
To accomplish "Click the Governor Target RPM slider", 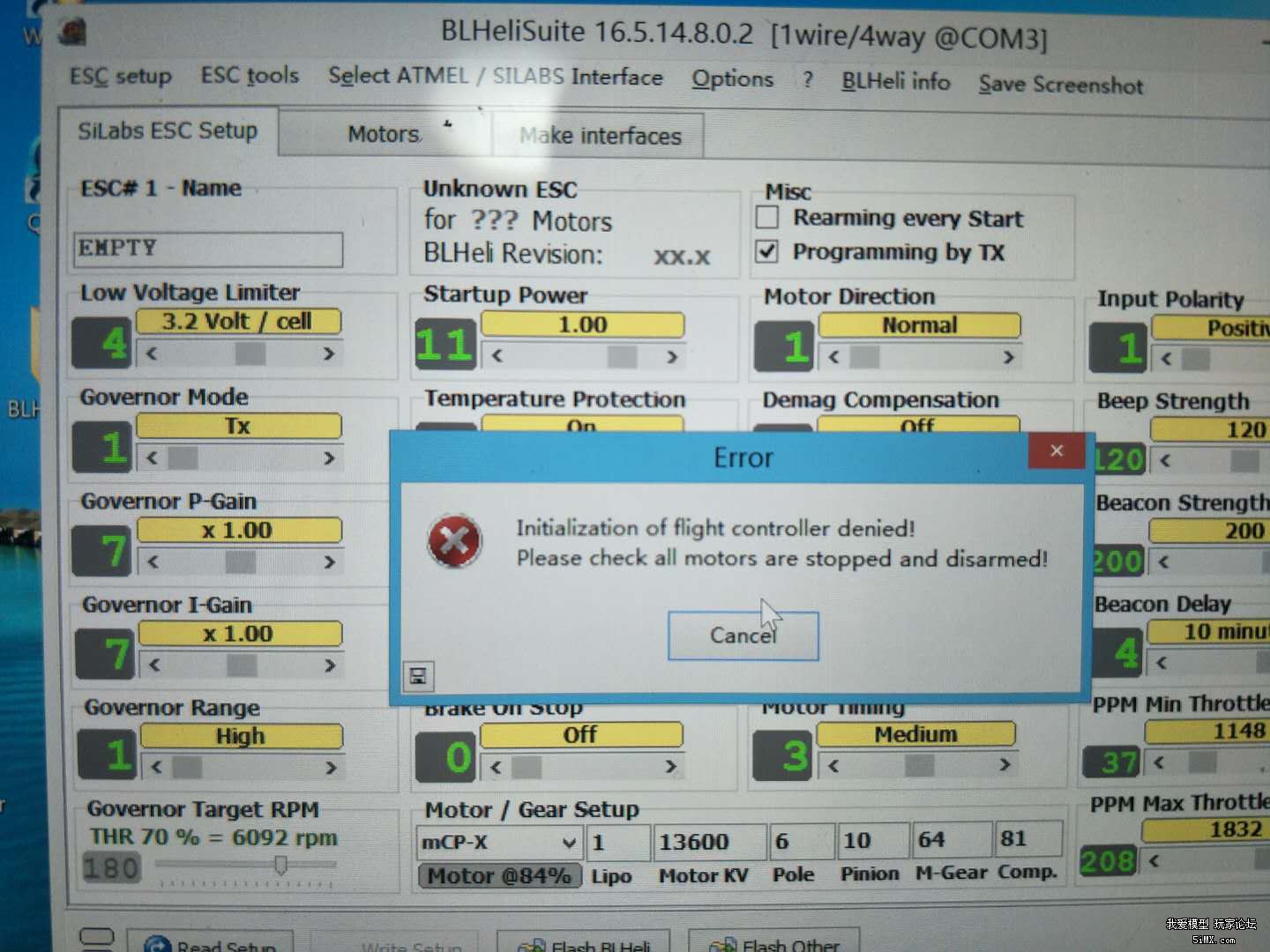I will pyautogui.click(x=280, y=866).
